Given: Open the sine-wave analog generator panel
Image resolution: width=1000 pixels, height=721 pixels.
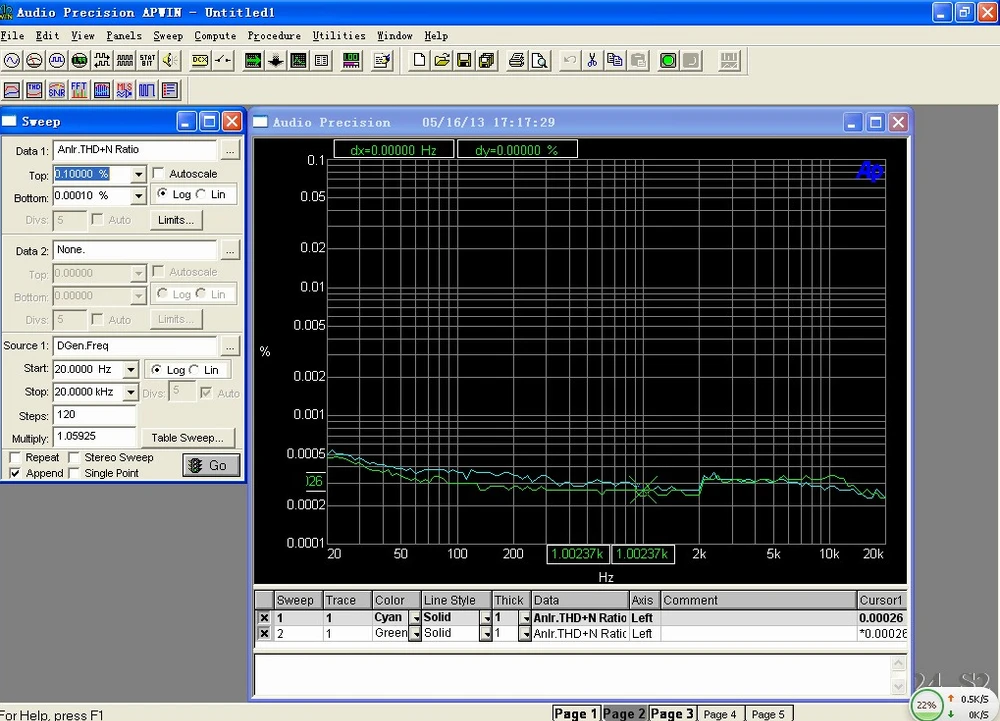Looking at the screenshot, I should point(11,61).
